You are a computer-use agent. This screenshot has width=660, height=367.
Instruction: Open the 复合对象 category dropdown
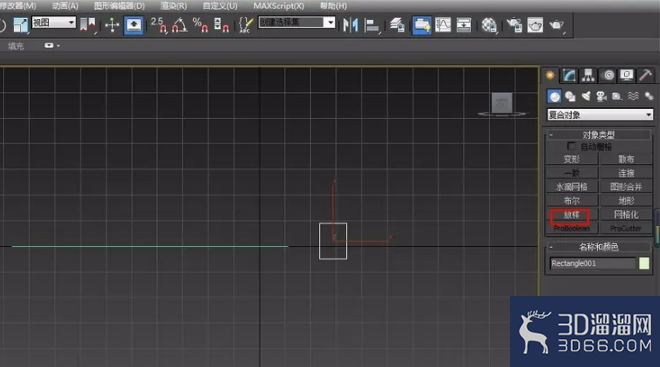[x=600, y=115]
